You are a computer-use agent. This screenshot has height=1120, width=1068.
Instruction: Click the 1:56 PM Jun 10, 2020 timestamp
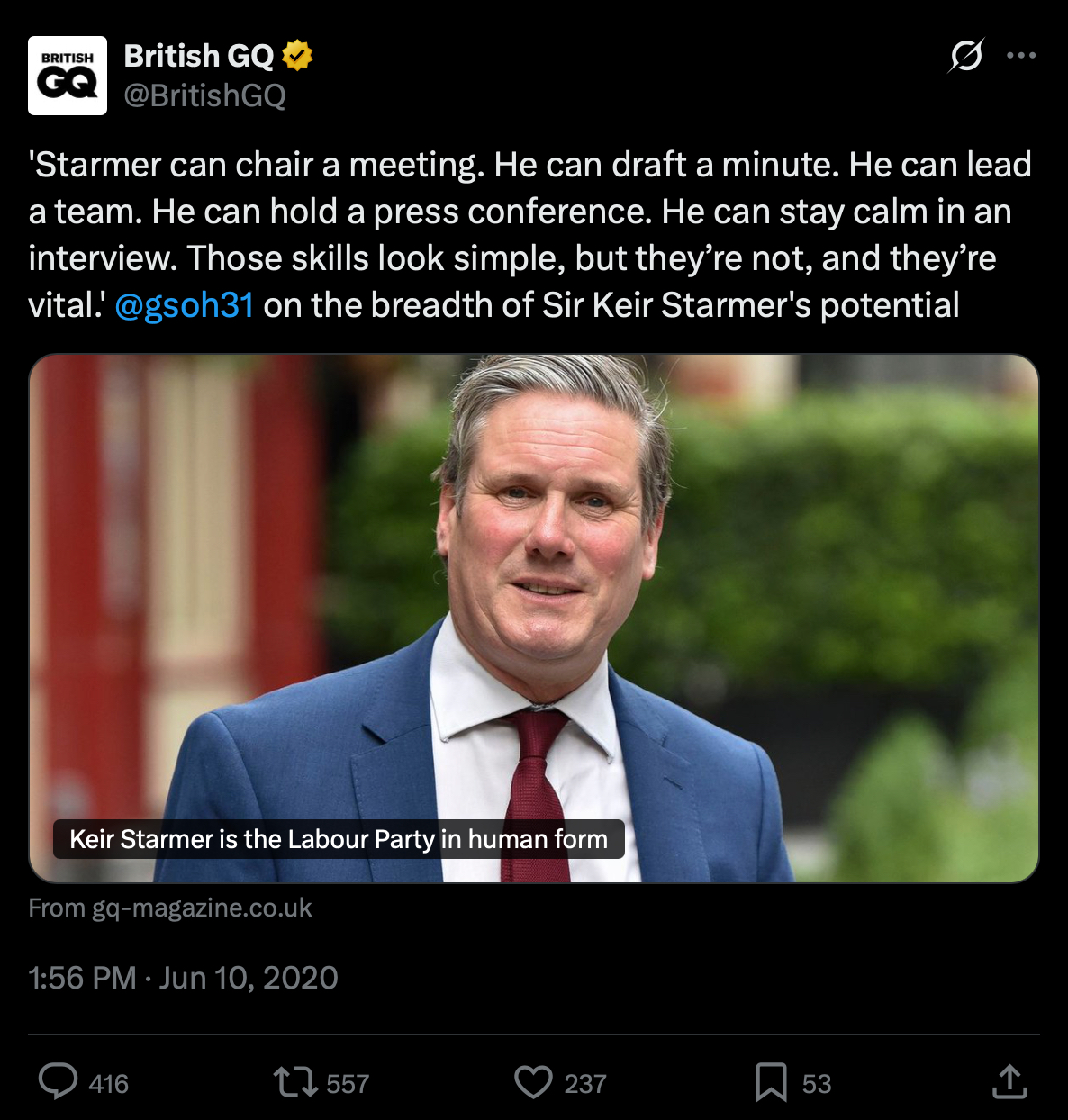pyautogui.click(x=183, y=978)
